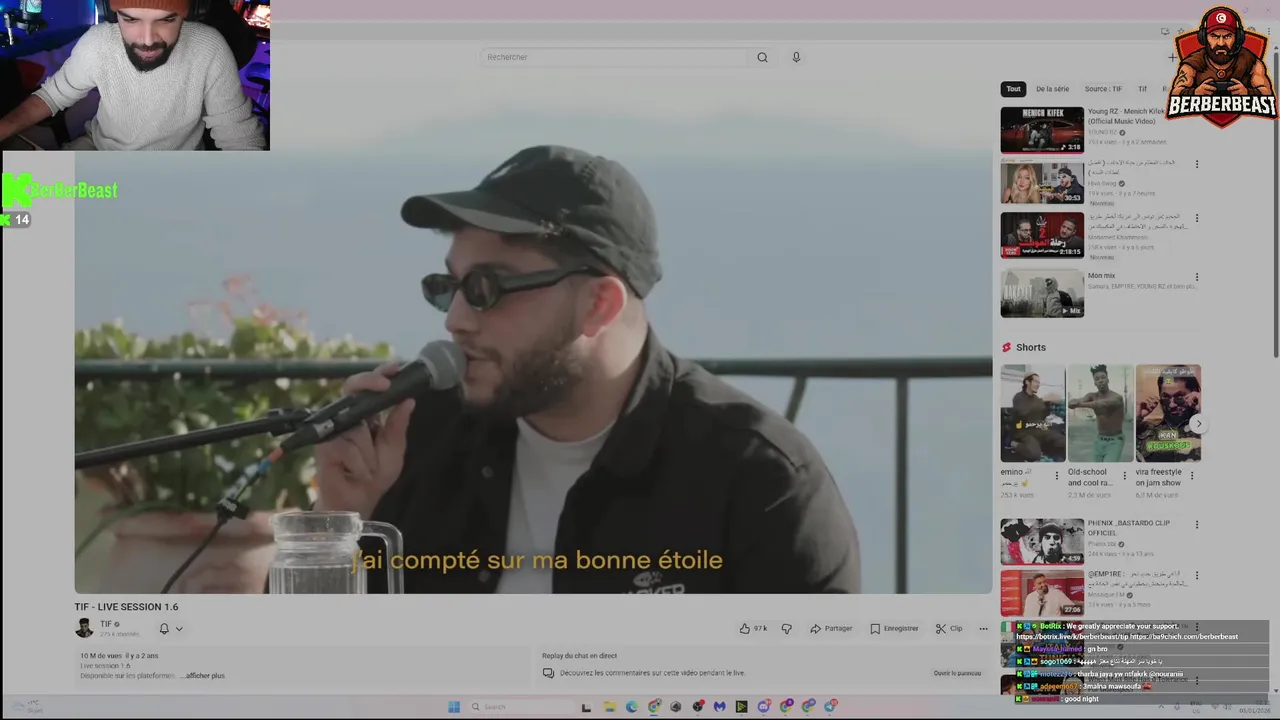Click the Enregistrer save button
This screenshot has height=720, width=1280.
pyautogui.click(x=894, y=628)
